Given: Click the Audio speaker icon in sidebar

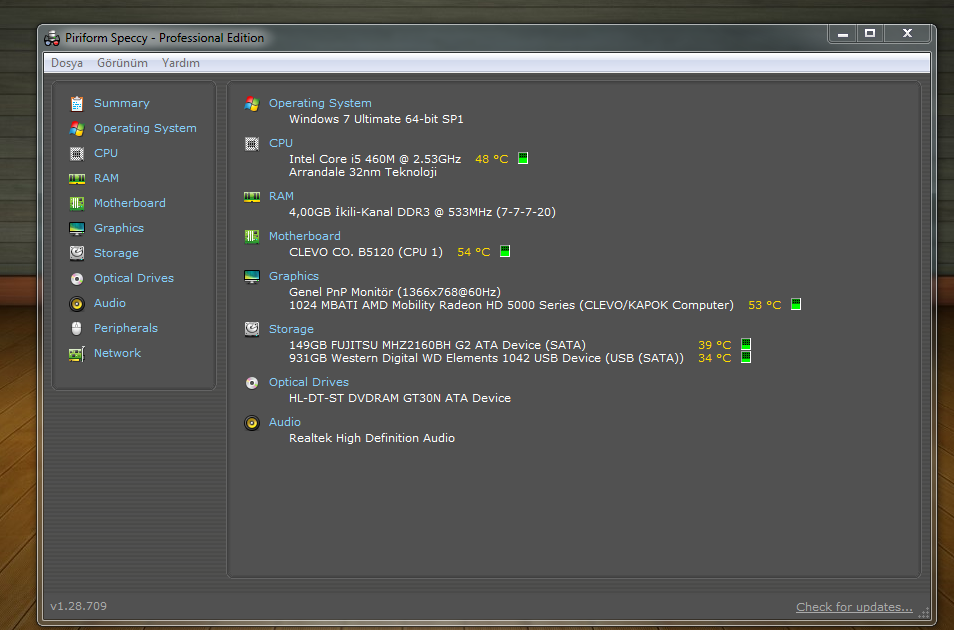Looking at the screenshot, I should coord(77,303).
